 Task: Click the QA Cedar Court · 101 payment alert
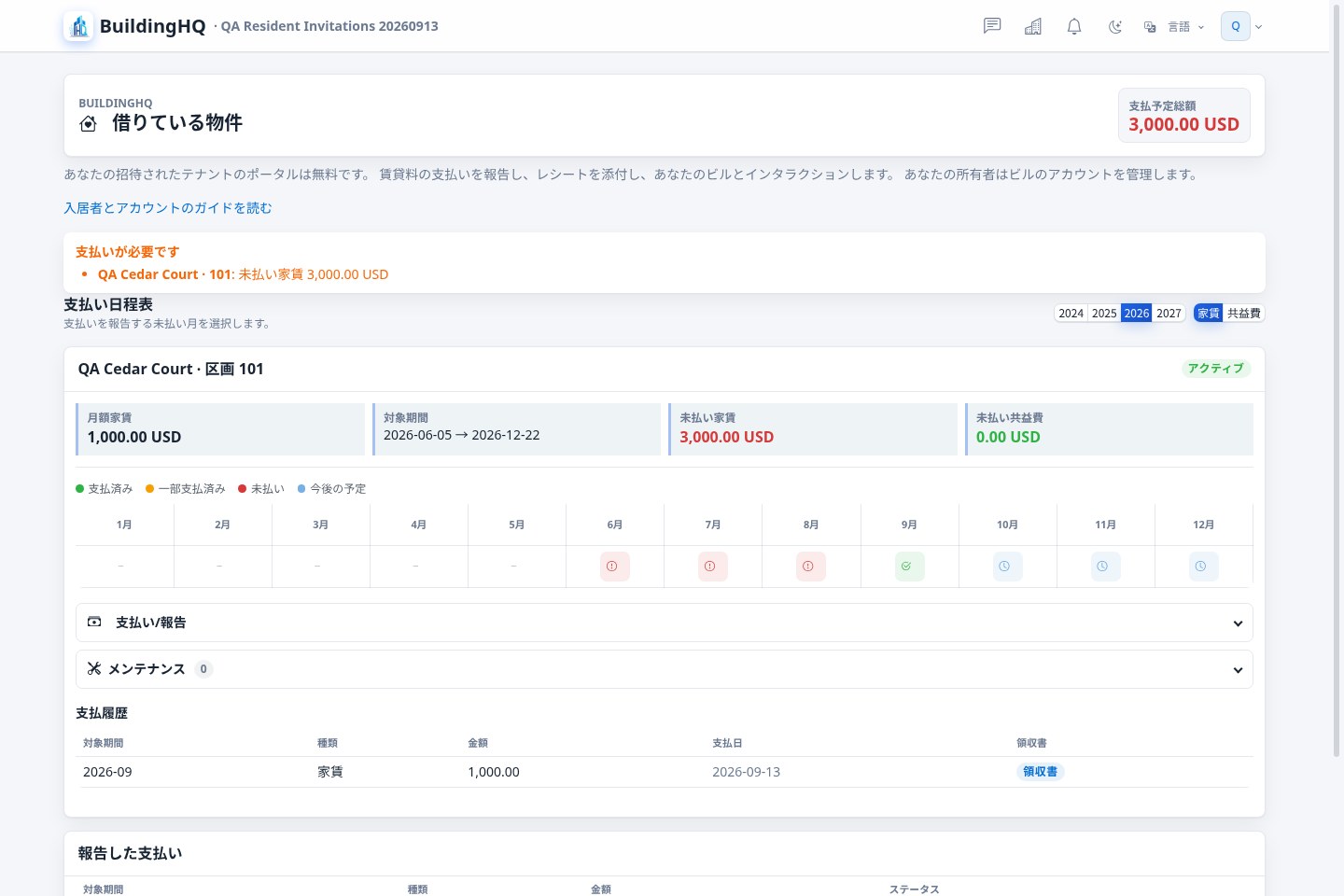243,274
